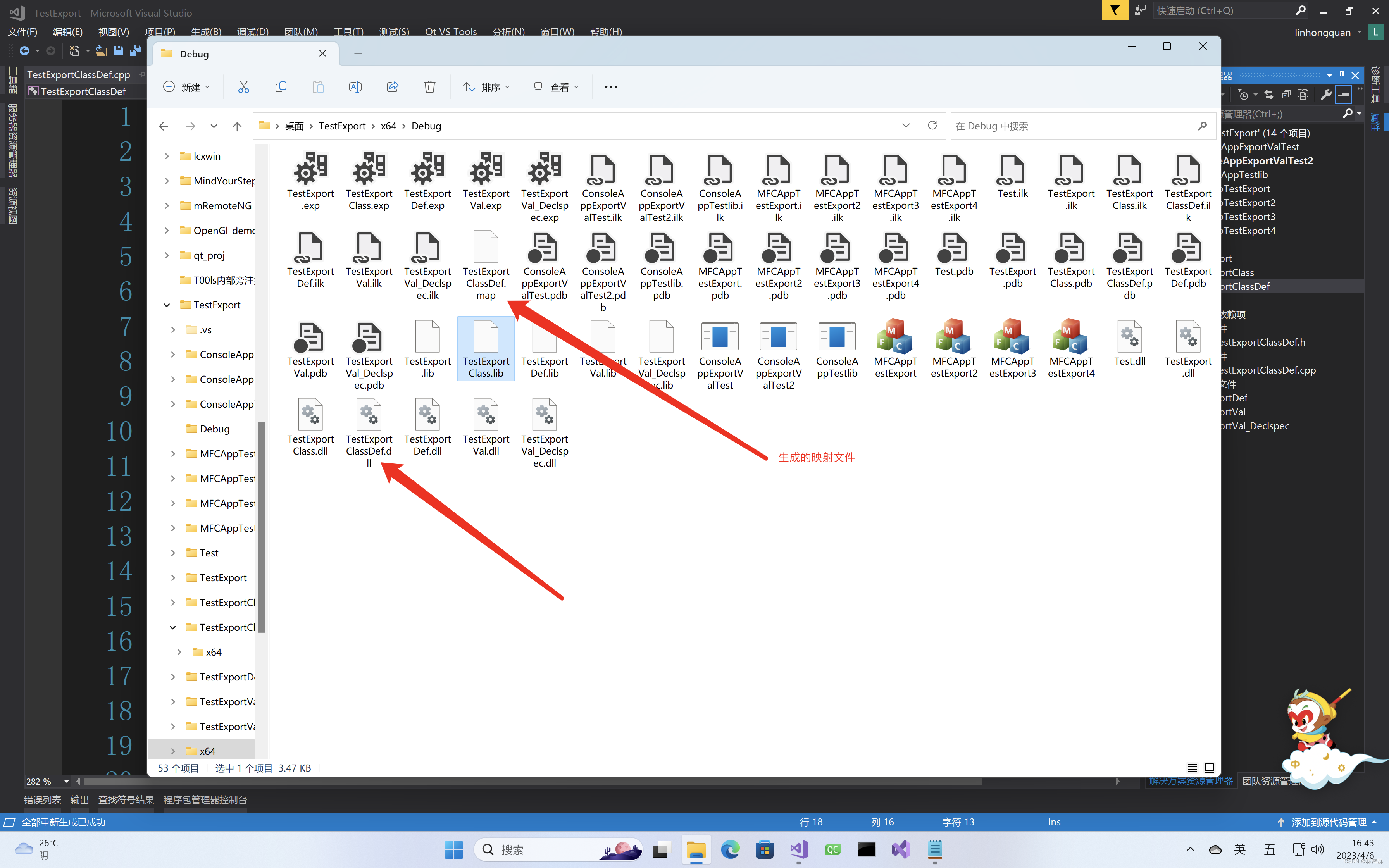Screen dimensions: 1389x868
Task: Open the View dropdown menu
Action: tap(556, 87)
